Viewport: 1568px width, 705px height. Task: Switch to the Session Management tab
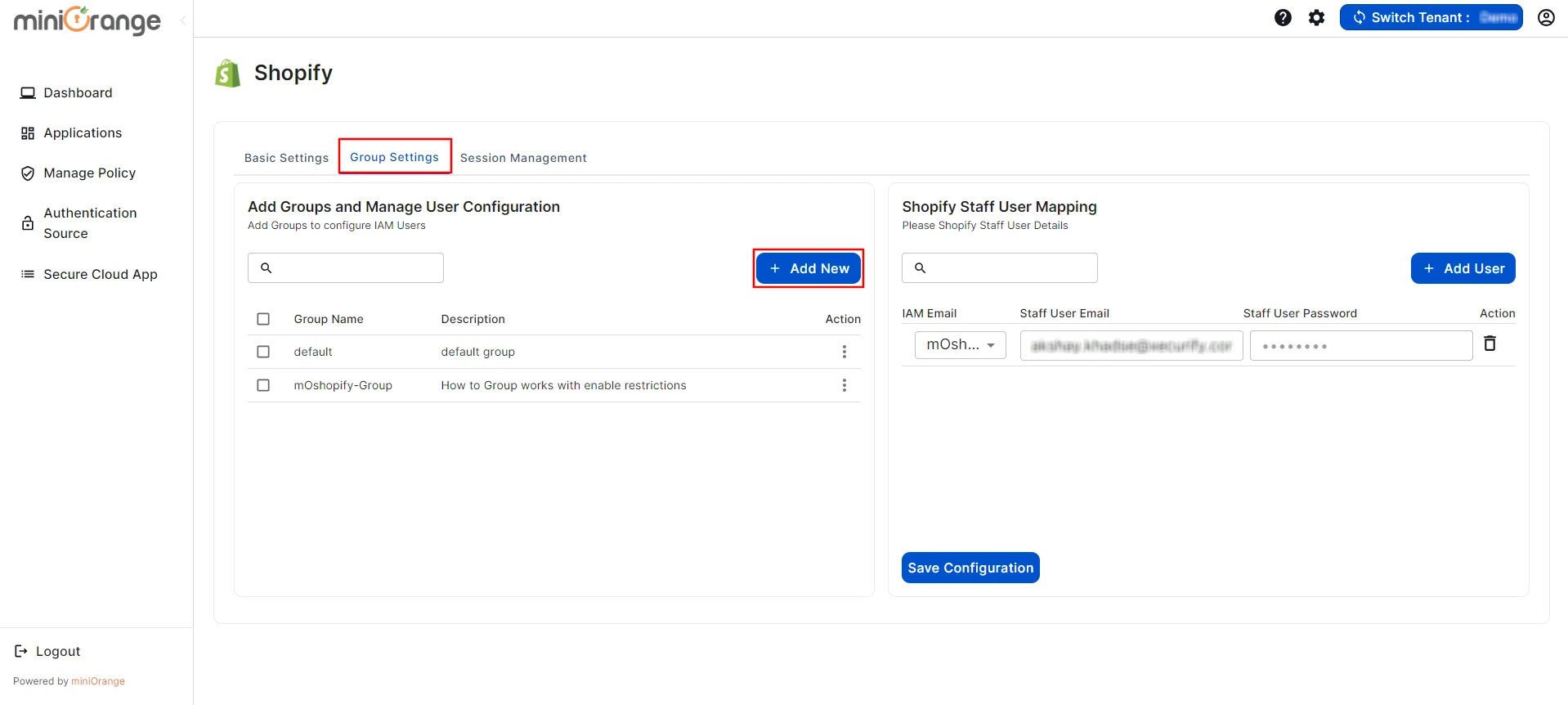(x=523, y=158)
